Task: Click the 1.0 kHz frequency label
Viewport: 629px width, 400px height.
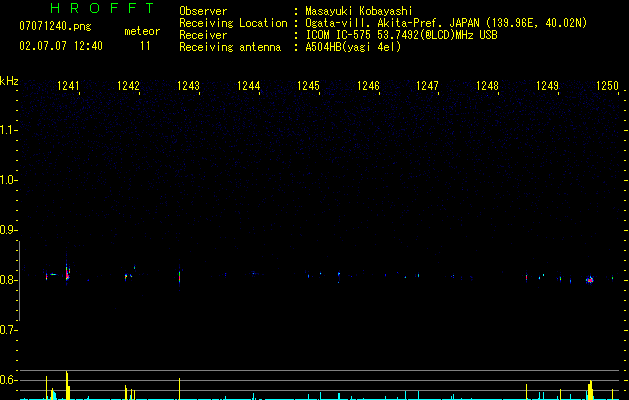Action: [8, 180]
